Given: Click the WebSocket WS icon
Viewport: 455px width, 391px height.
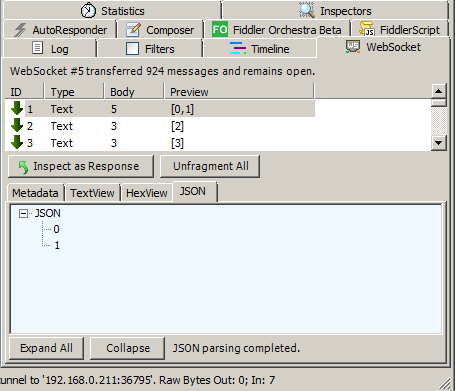Looking at the screenshot, I should (353, 47).
